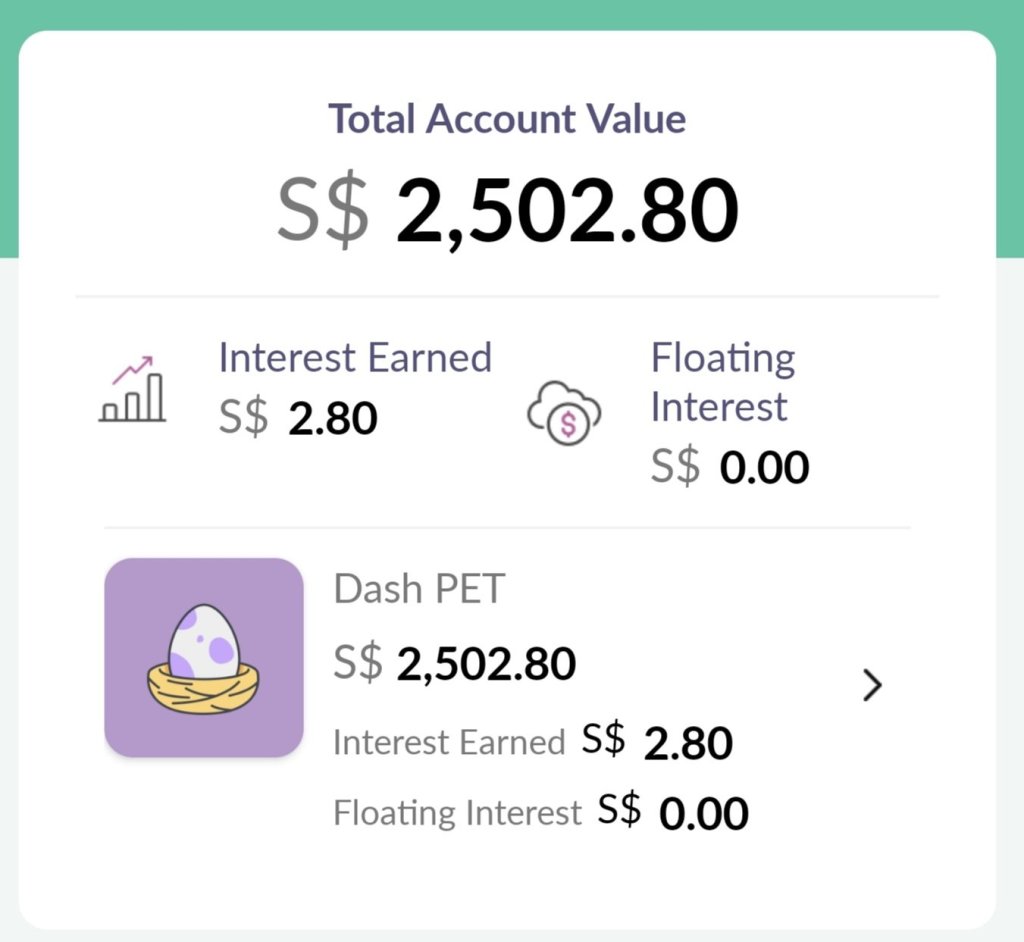Tap the upward trend arrow on chart icon
The width and height of the screenshot is (1024, 942).
pyautogui.click(x=134, y=368)
